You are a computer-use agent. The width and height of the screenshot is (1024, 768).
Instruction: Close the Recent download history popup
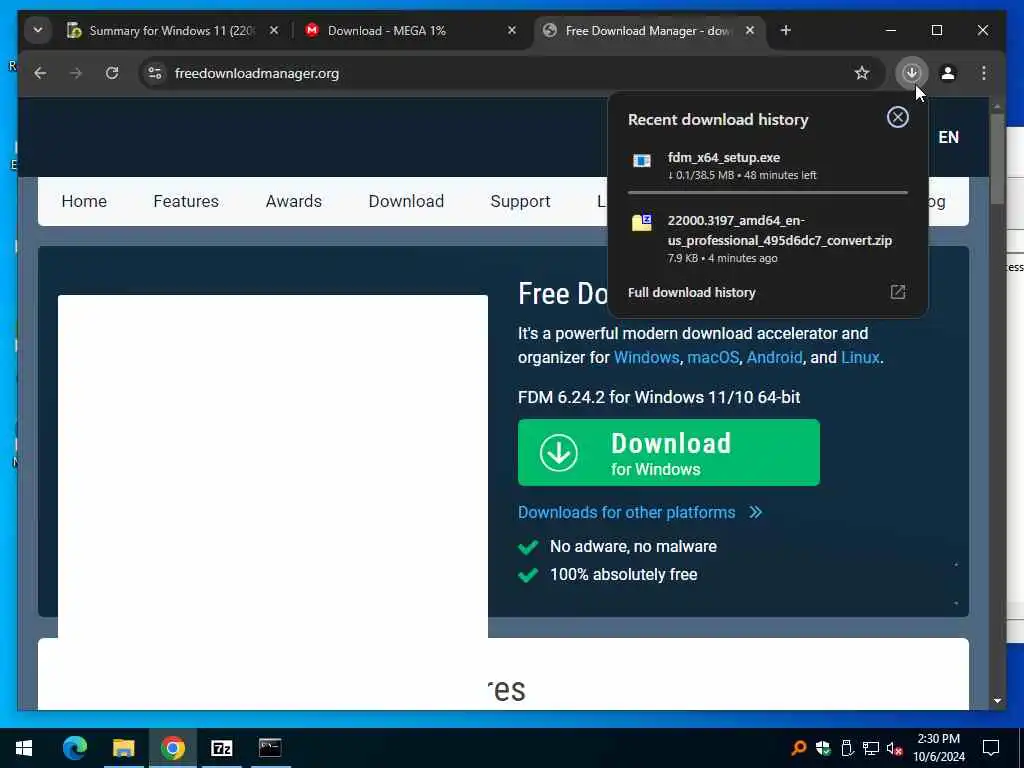click(898, 118)
